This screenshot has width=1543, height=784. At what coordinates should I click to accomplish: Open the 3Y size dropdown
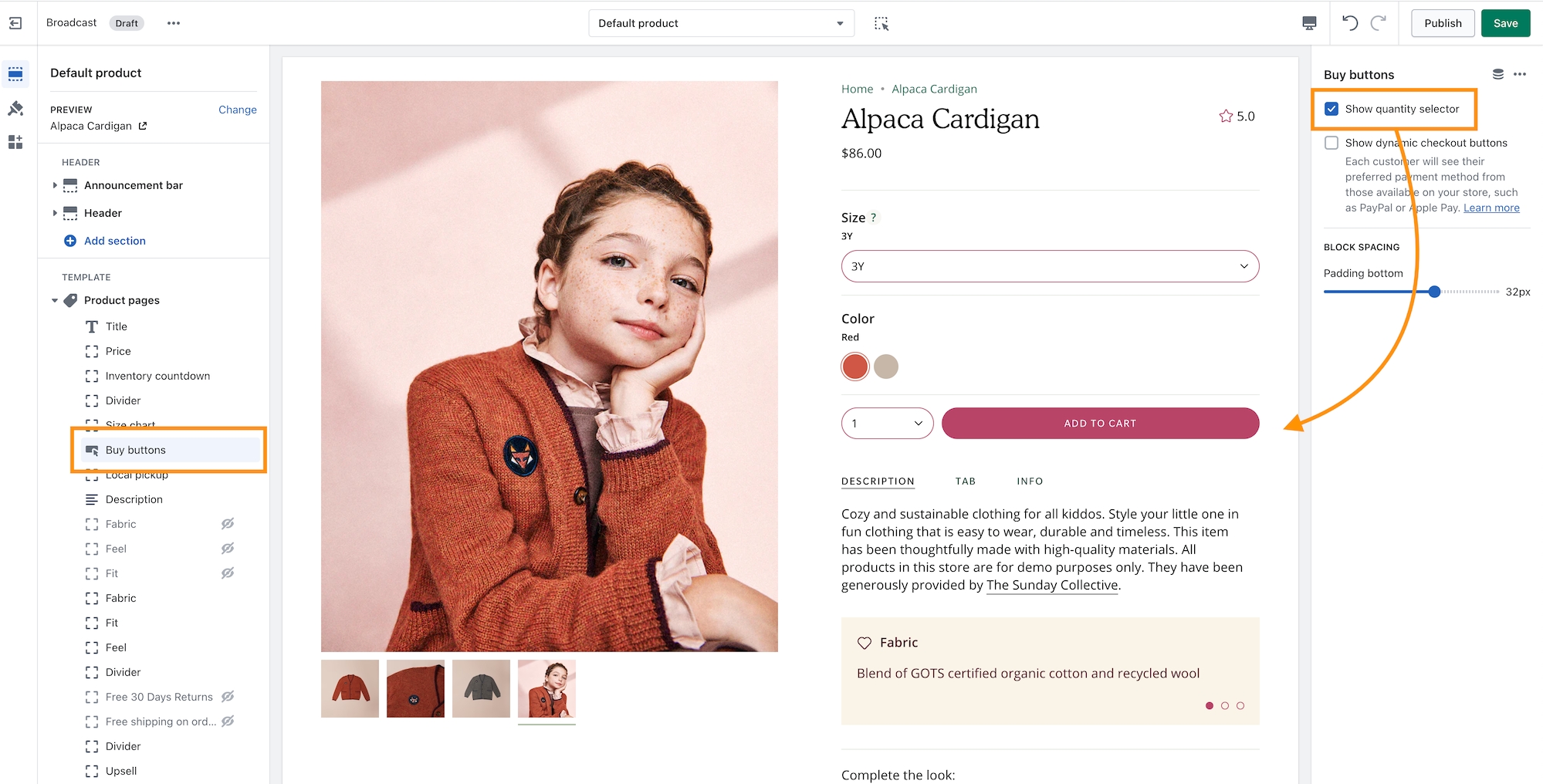coord(1050,266)
